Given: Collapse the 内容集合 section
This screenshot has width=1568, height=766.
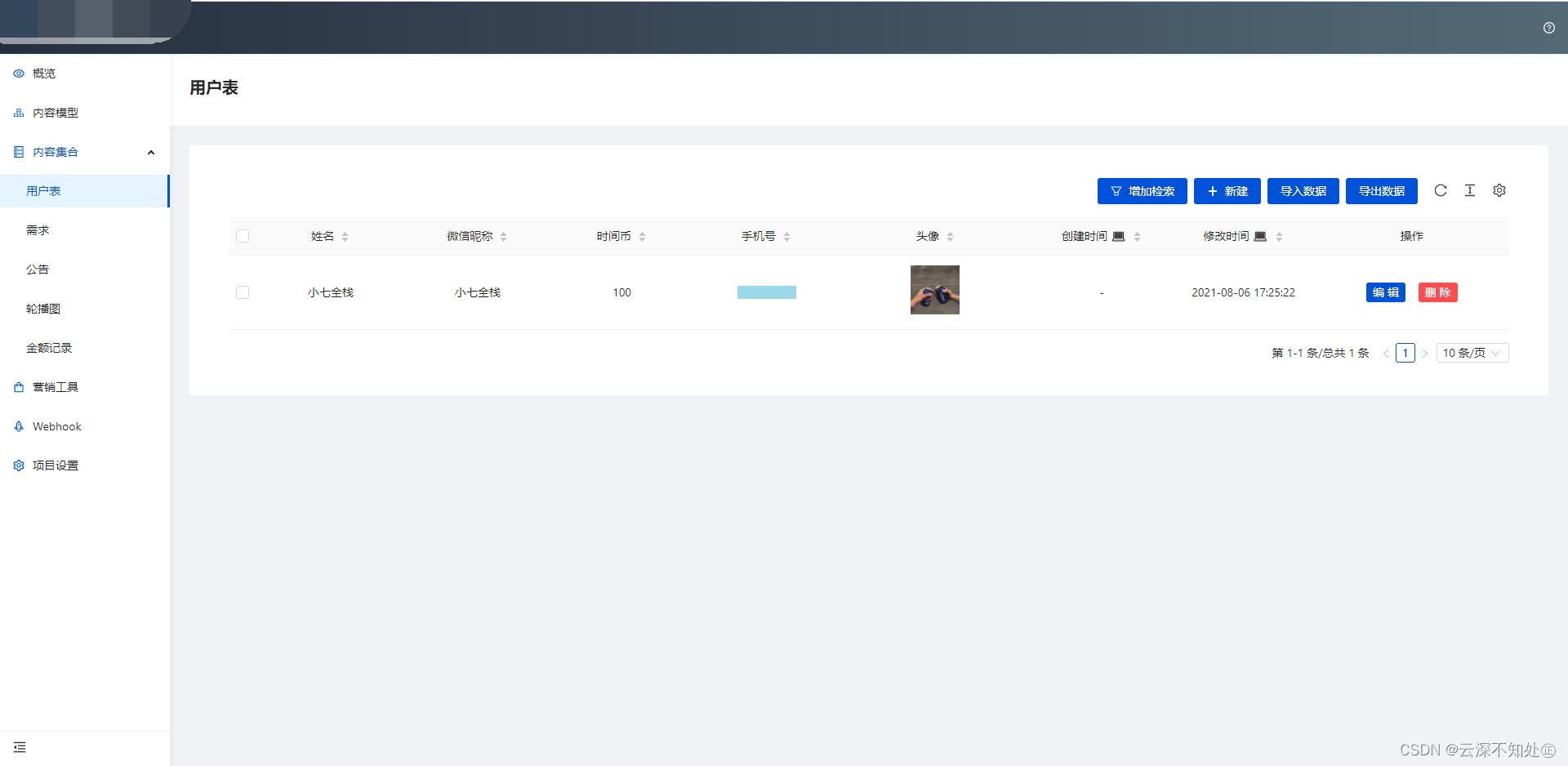Looking at the screenshot, I should pos(150,152).
